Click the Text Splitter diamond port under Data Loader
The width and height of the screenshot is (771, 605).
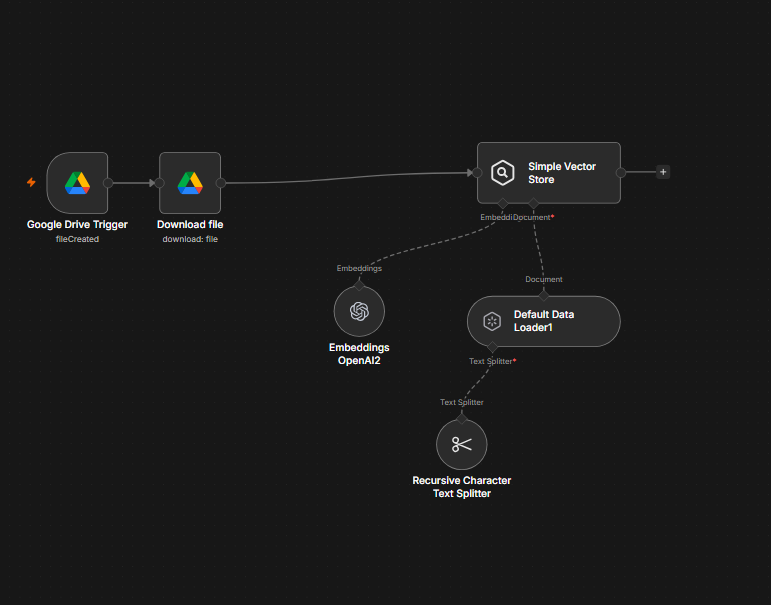coord(492,347)
